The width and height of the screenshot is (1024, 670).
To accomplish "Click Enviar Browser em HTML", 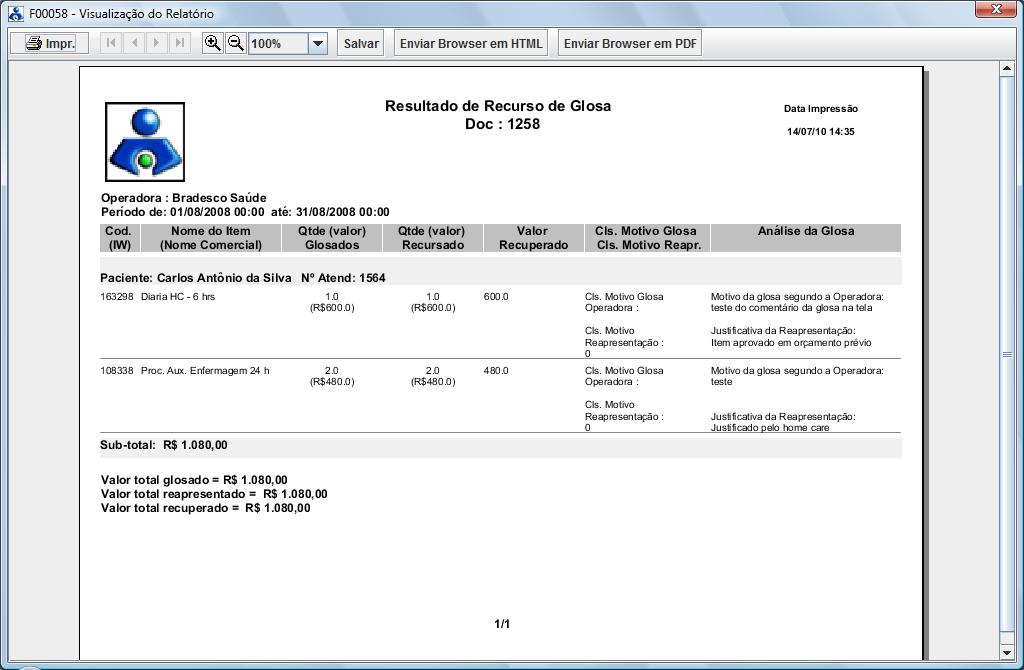I will [471, 43].
